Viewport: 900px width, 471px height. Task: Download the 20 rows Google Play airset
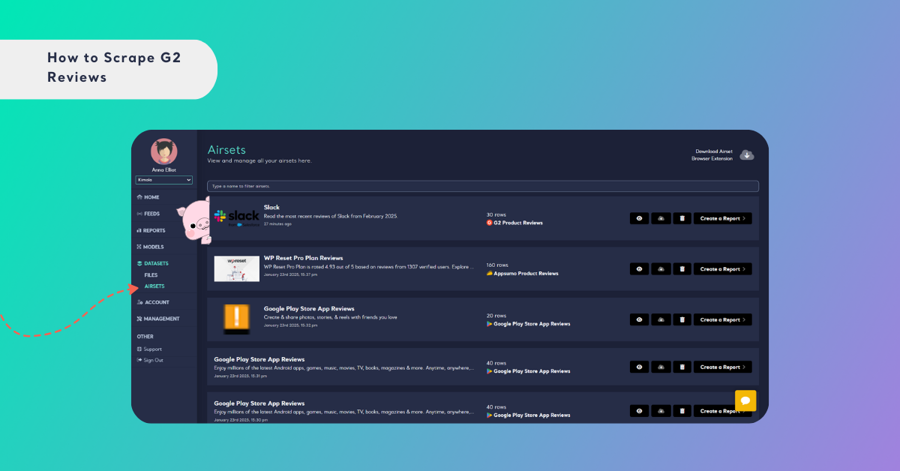click(661, 320)
